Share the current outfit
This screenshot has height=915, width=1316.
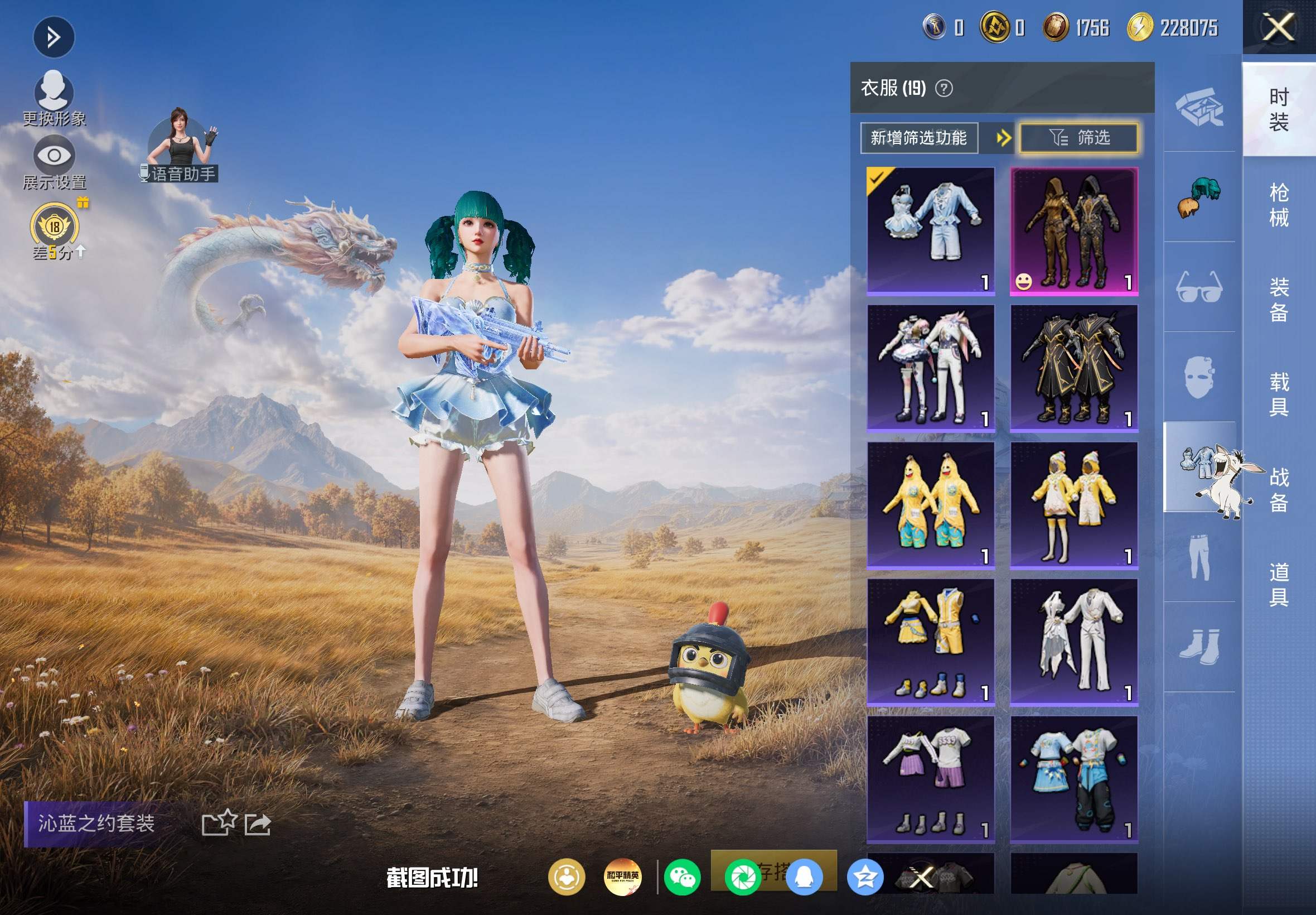click(258, 825)
